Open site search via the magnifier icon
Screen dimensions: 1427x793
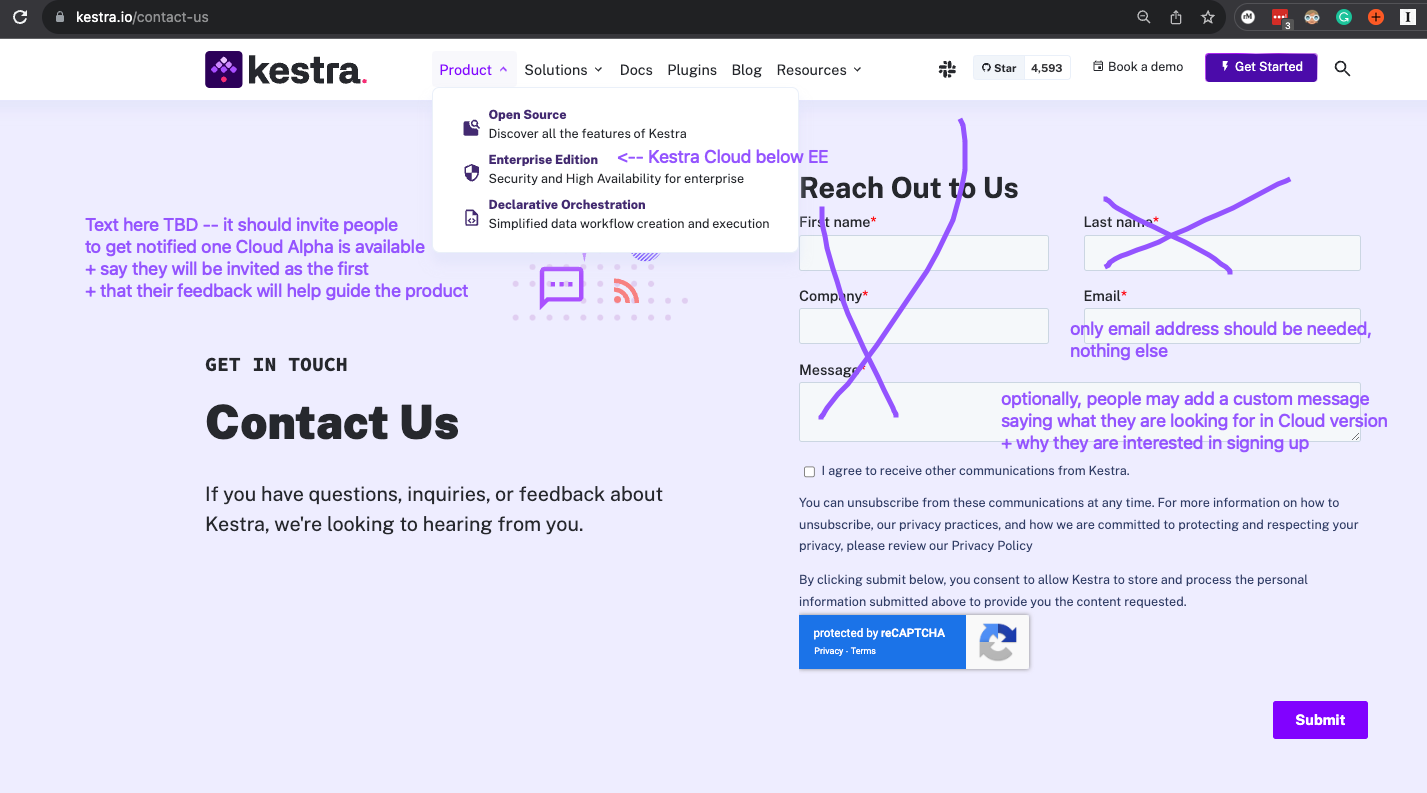(1342, 69)
